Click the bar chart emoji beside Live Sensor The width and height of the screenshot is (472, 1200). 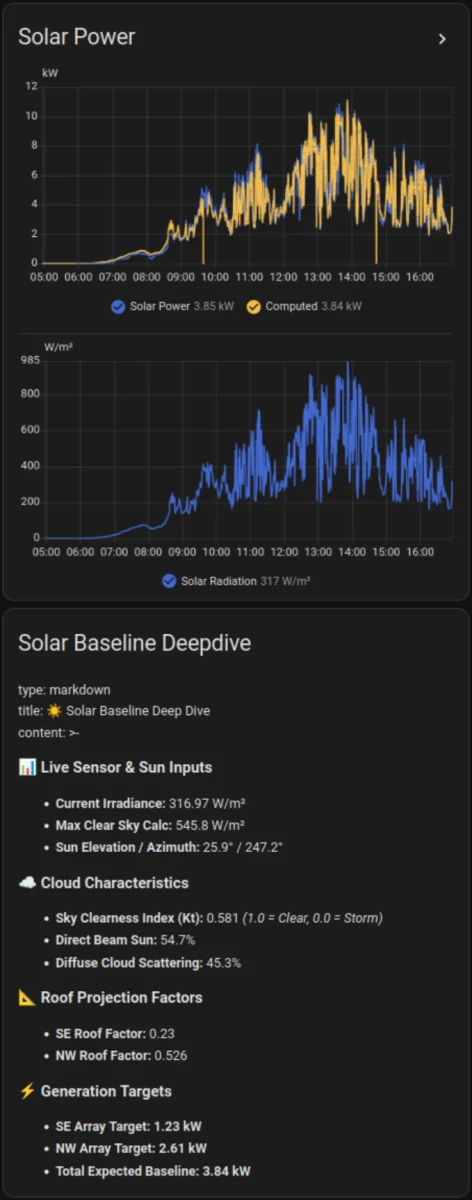coord(27,767)
